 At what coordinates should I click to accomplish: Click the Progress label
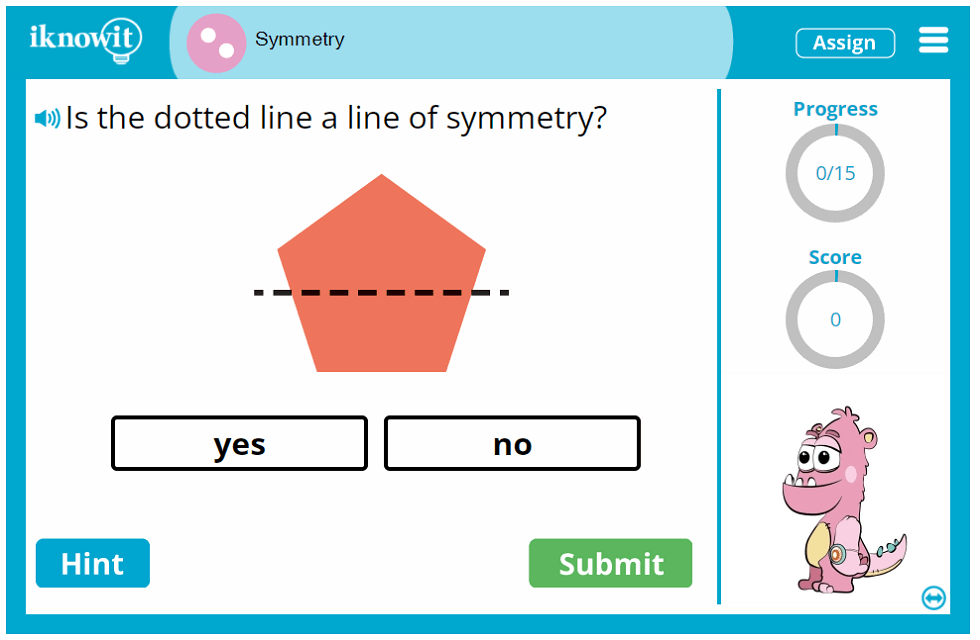835,109
